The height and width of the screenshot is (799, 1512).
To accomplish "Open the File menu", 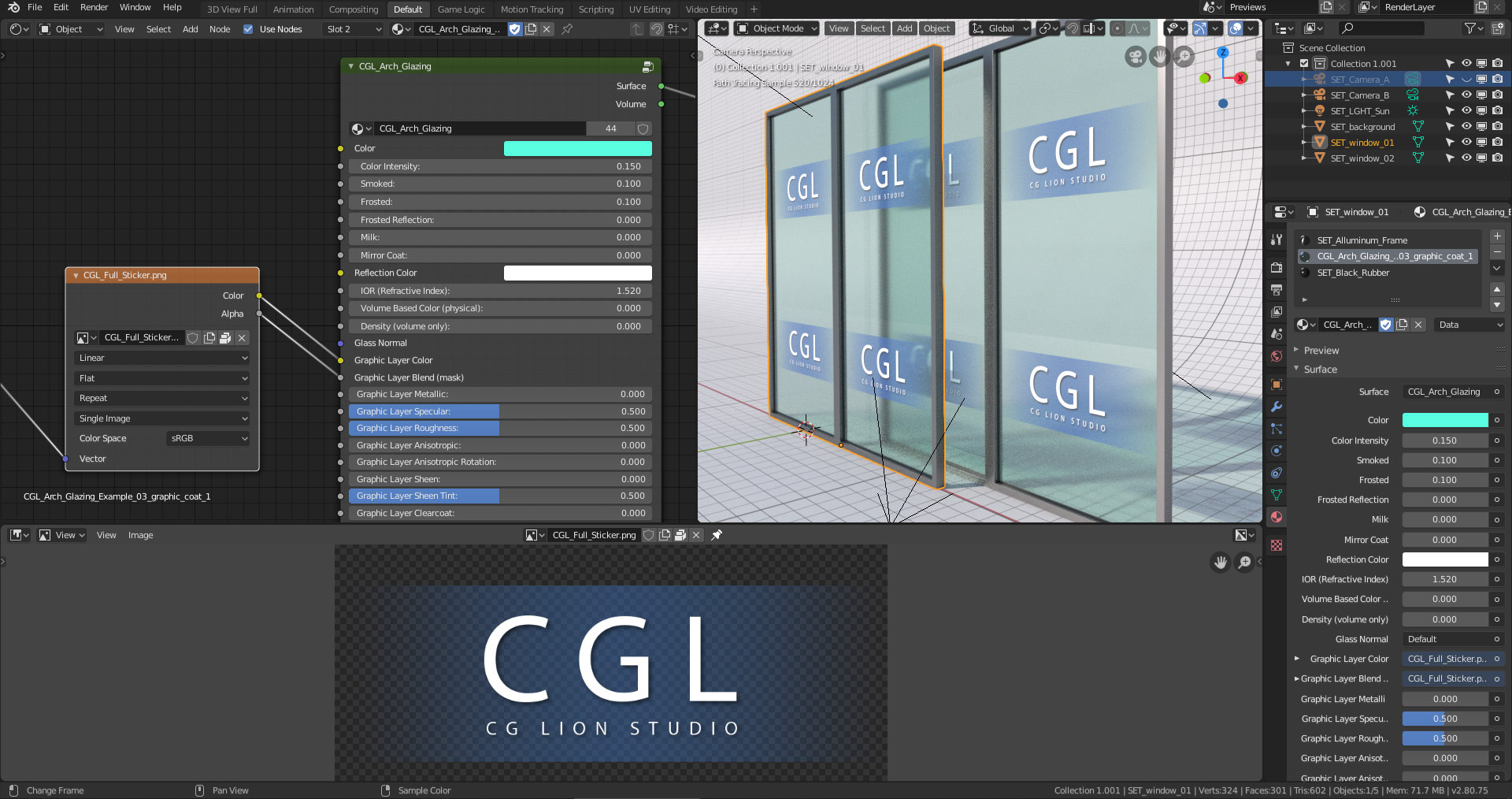I will pos(35,7).
